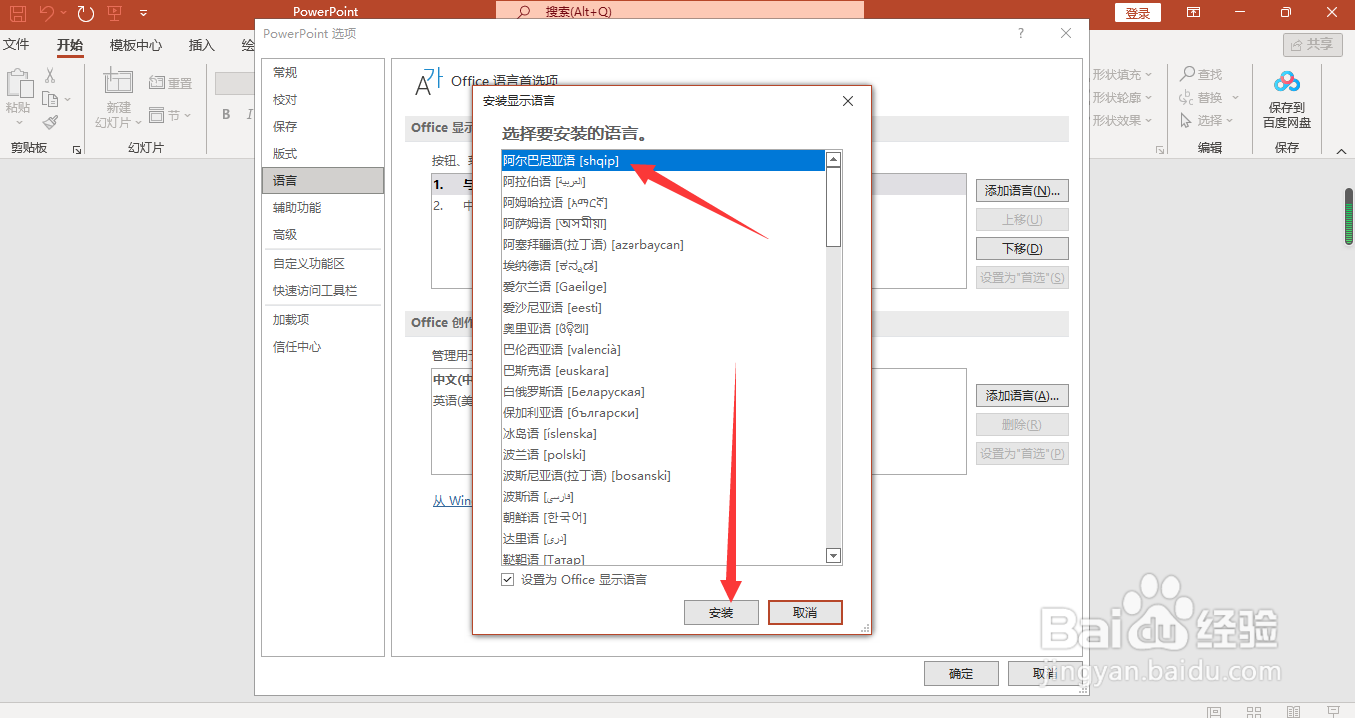
Task: Click the 安装 install button
Action: click(721, 613)
